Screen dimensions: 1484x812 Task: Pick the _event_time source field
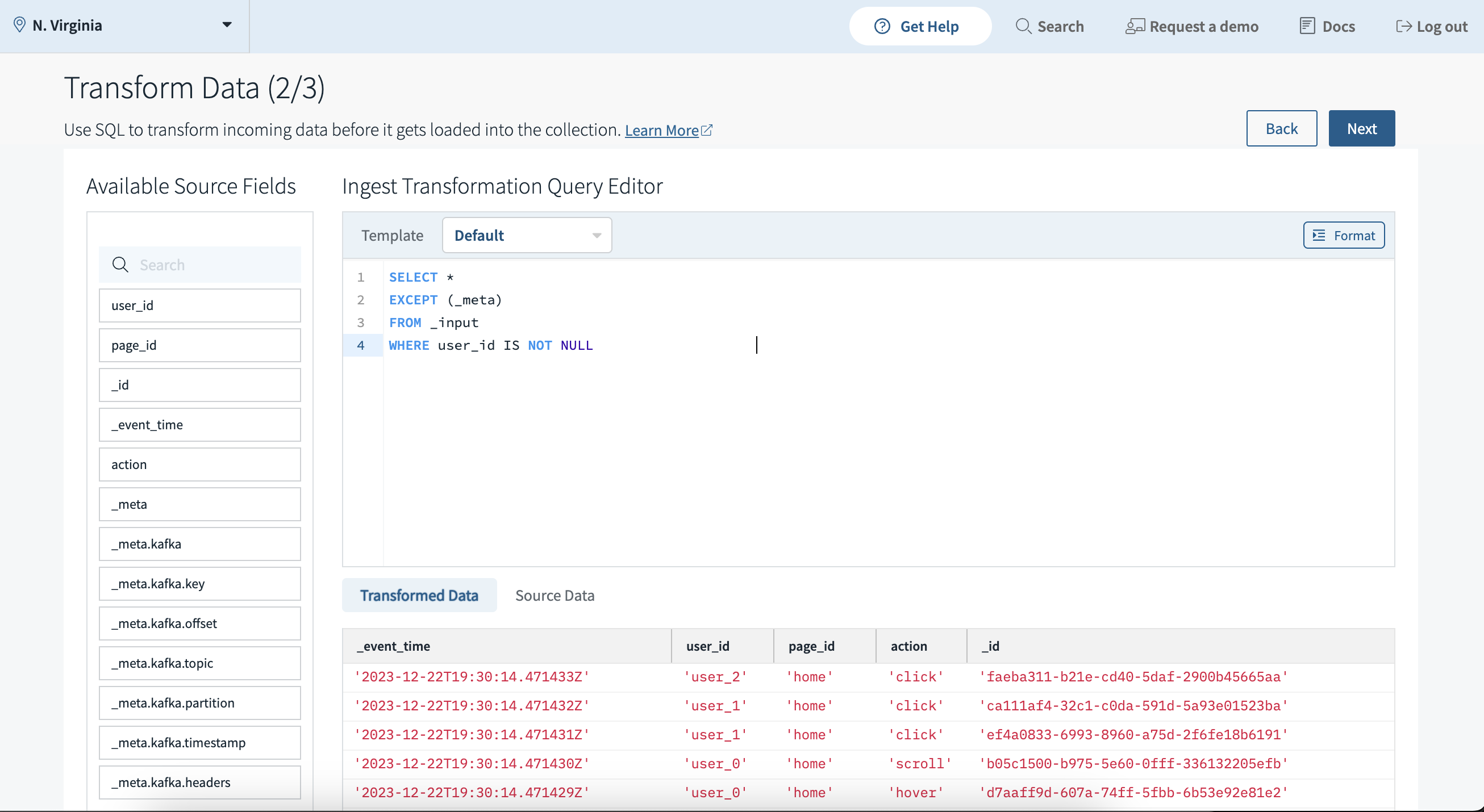tap(199, 424)
